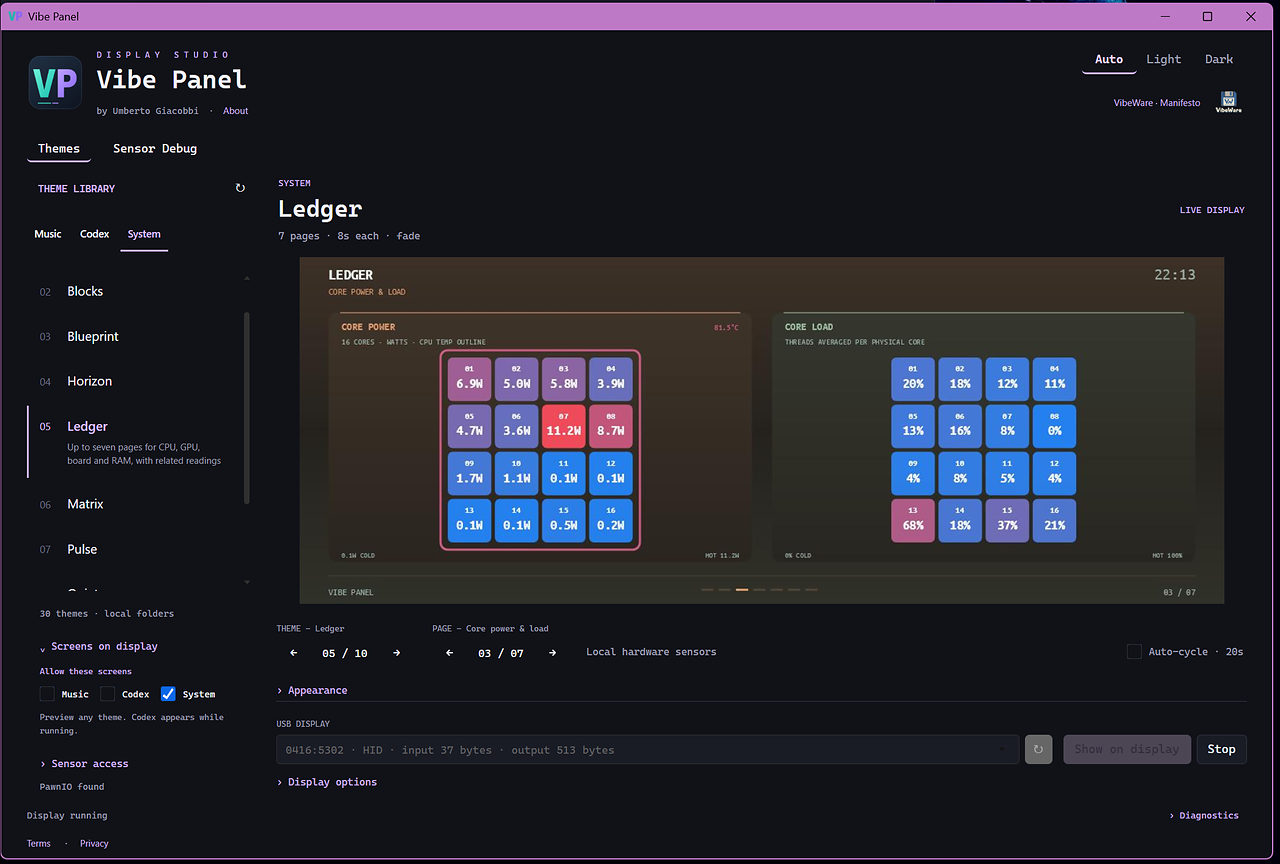Collapse Screens on display section
Image resolution: width=1280 pixels, height=864 pixels.
tap(99, 647)
